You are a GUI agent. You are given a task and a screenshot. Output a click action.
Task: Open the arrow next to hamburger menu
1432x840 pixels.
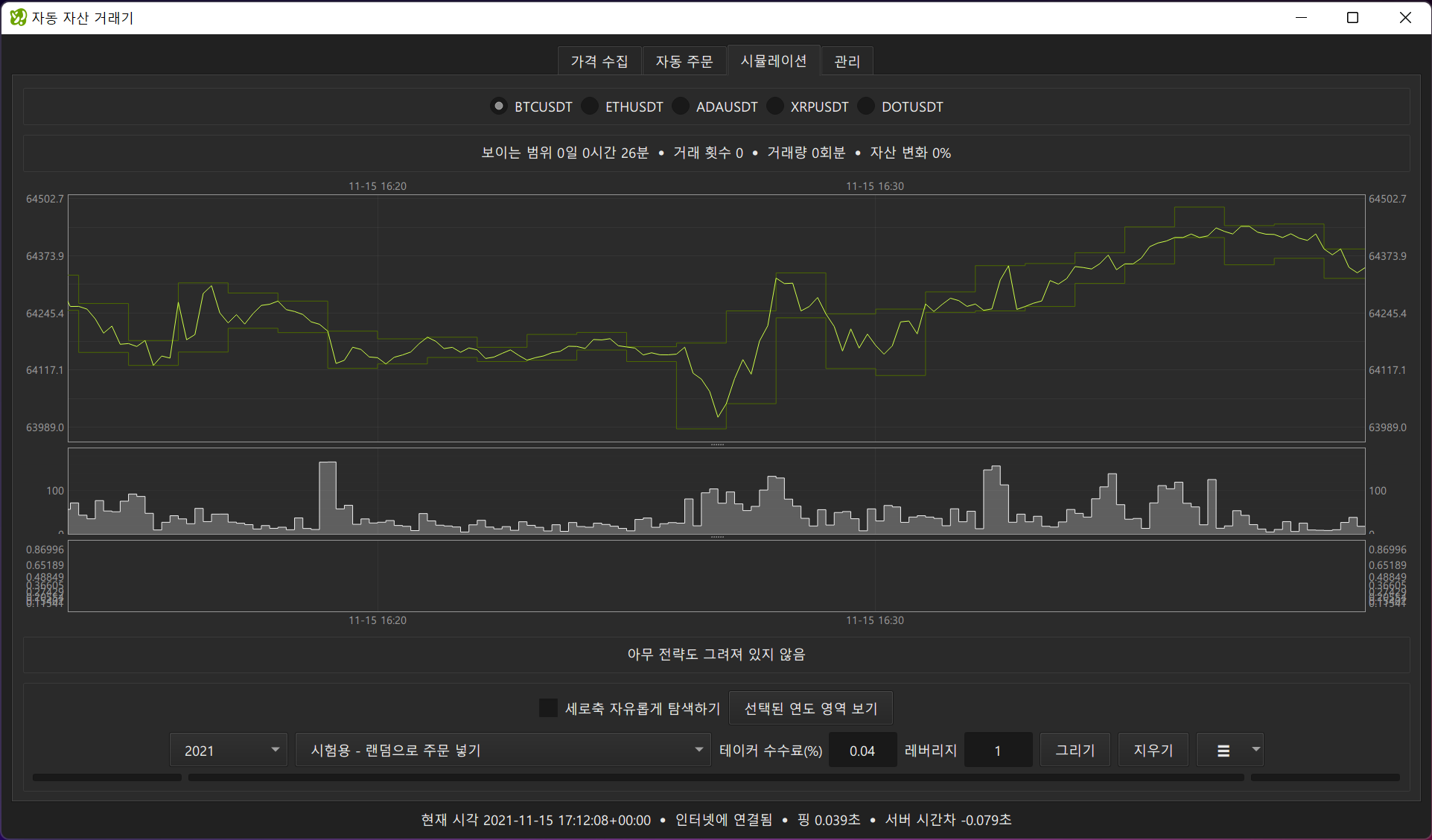point(1256,750)
